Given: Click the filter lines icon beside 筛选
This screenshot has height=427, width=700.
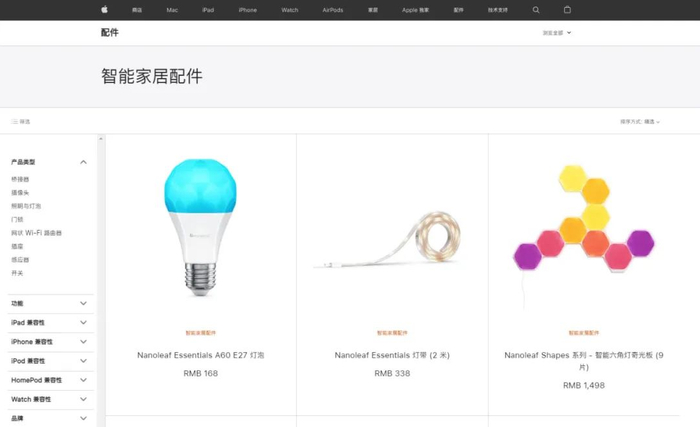Looking at the screenshot, I should (15, 121).
